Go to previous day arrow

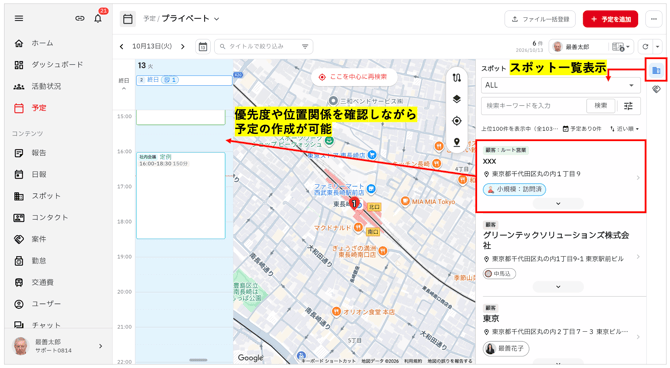[x=122, y=47]
